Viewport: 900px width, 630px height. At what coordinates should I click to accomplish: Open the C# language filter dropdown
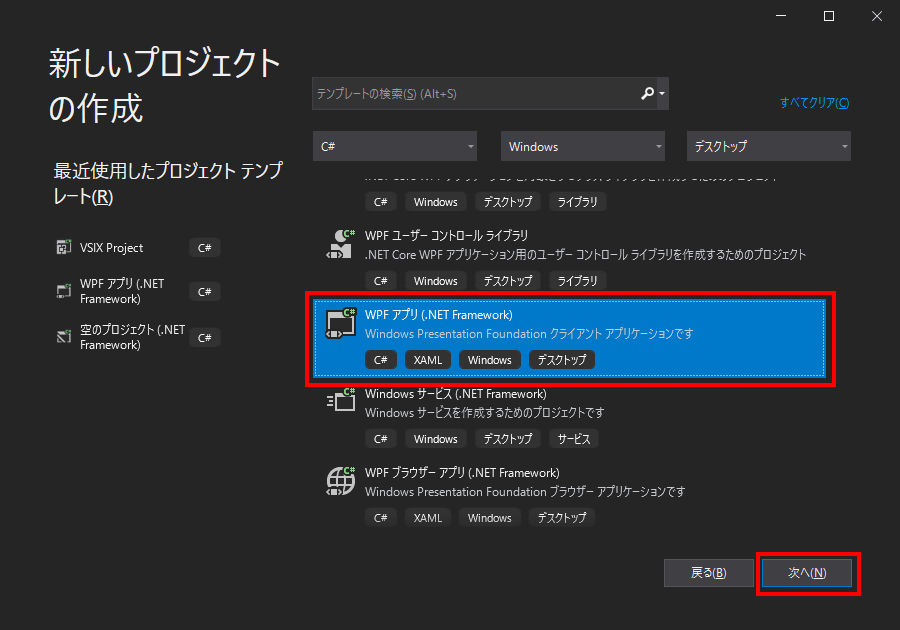(x=395, y=146)
